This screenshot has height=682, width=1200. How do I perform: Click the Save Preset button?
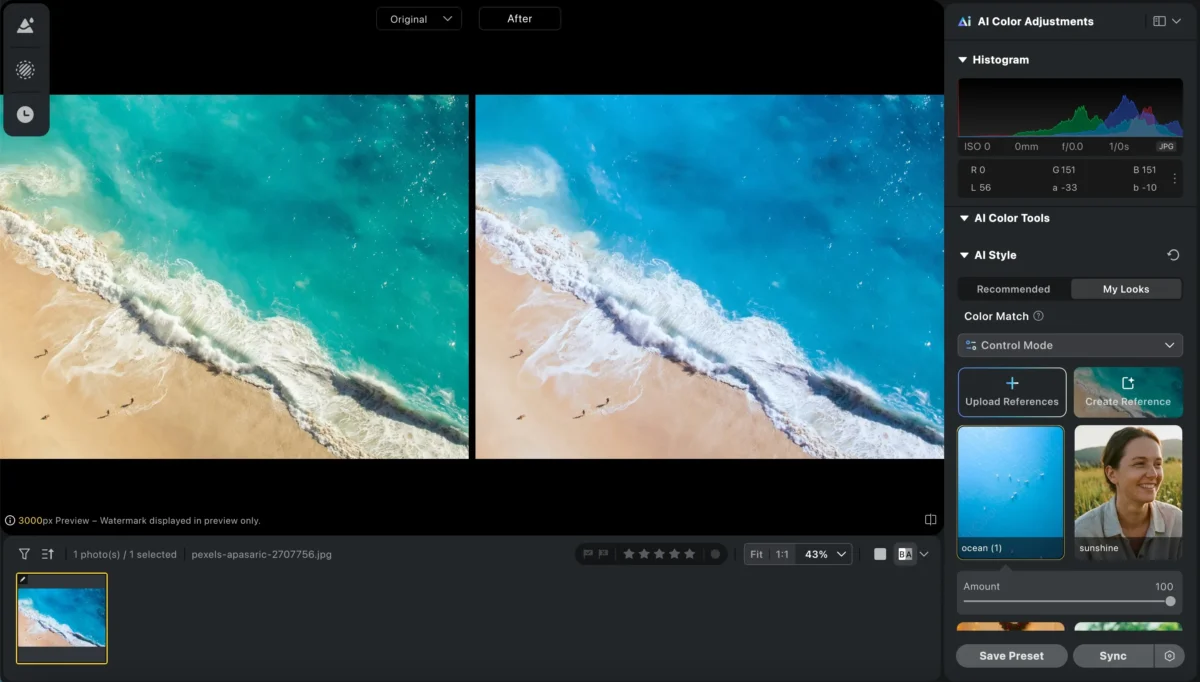pyautogui.click(x=1011, y=656)
